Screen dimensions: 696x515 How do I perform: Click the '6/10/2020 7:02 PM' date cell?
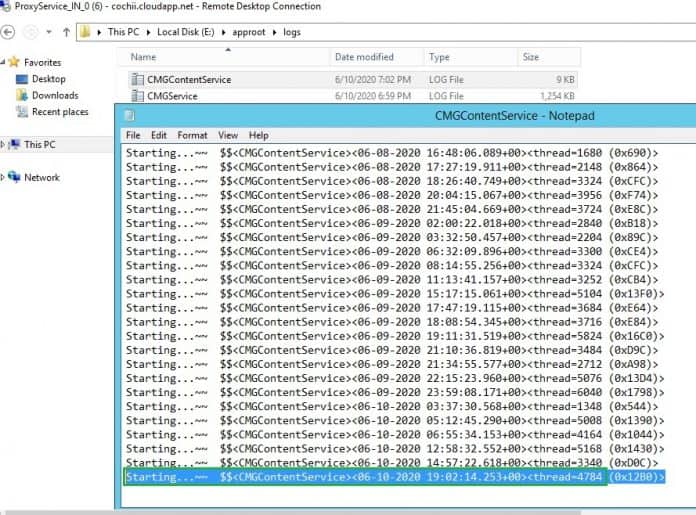click(372, 80)
